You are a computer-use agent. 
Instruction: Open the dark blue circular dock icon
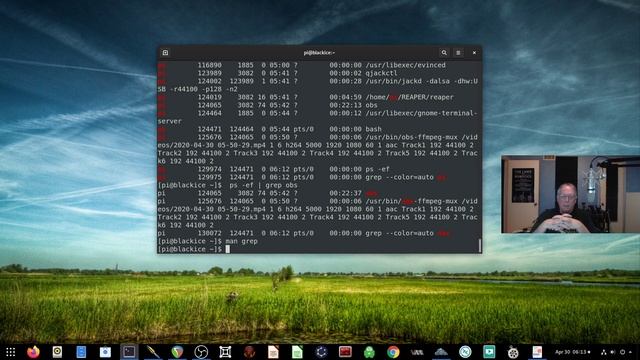[x=321, y=352]
